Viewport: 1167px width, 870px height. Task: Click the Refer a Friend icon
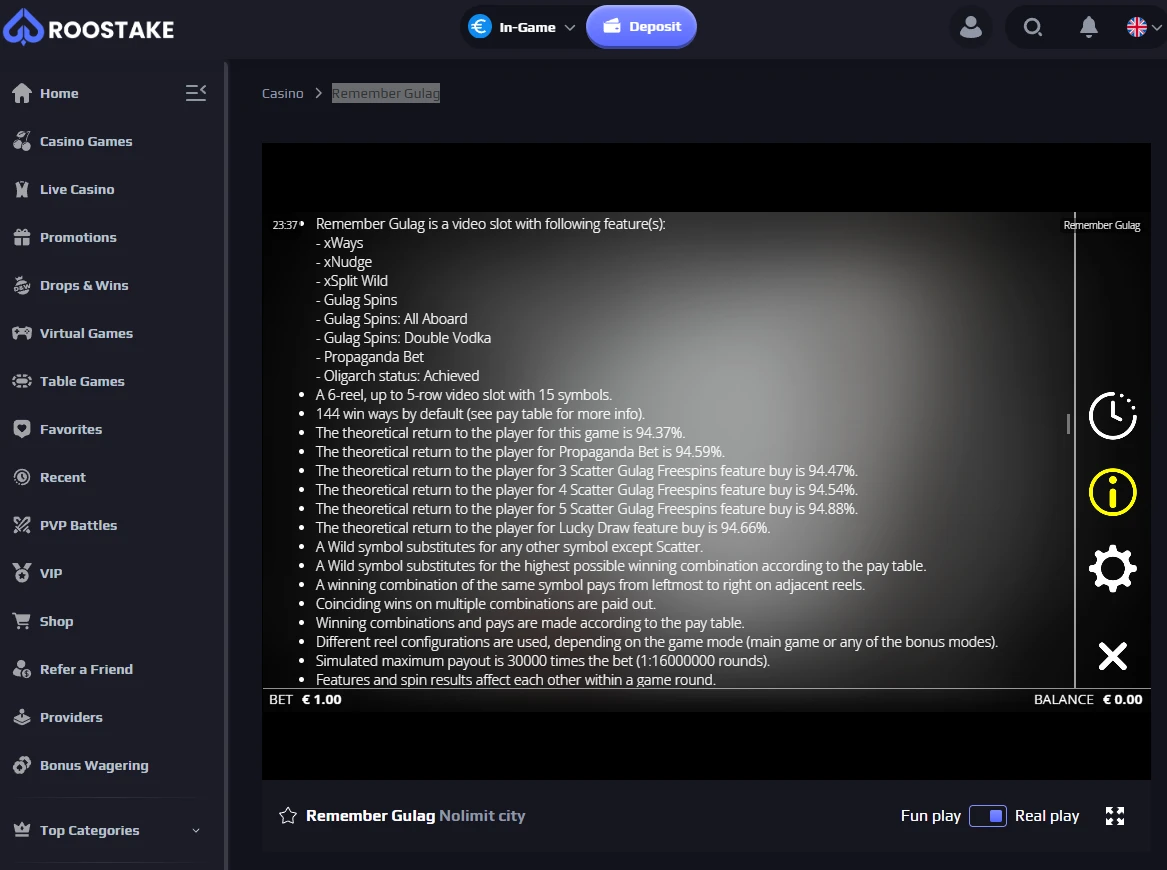pyautogui.click(x=22, y=668)
